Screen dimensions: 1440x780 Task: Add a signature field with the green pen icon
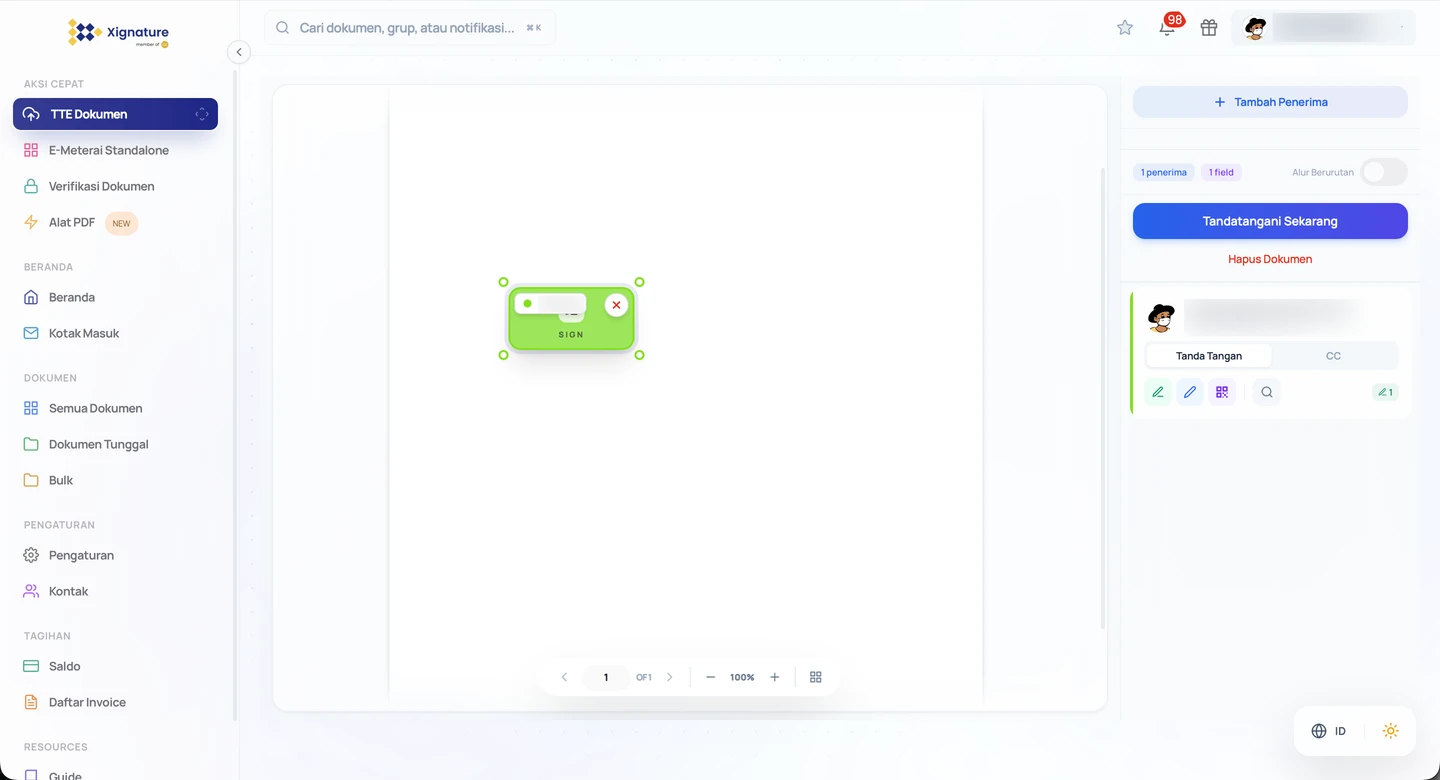[1158, 392]
